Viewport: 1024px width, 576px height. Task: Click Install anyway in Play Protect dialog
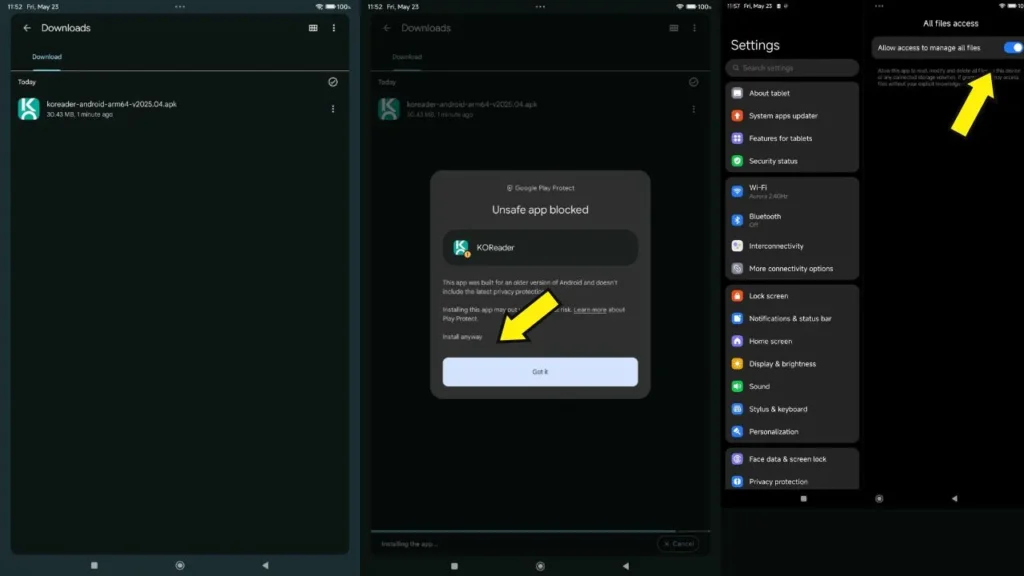[x=462, y=337]
